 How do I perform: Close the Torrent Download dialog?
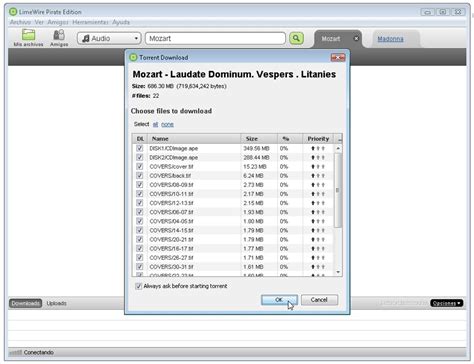[338, 58]
